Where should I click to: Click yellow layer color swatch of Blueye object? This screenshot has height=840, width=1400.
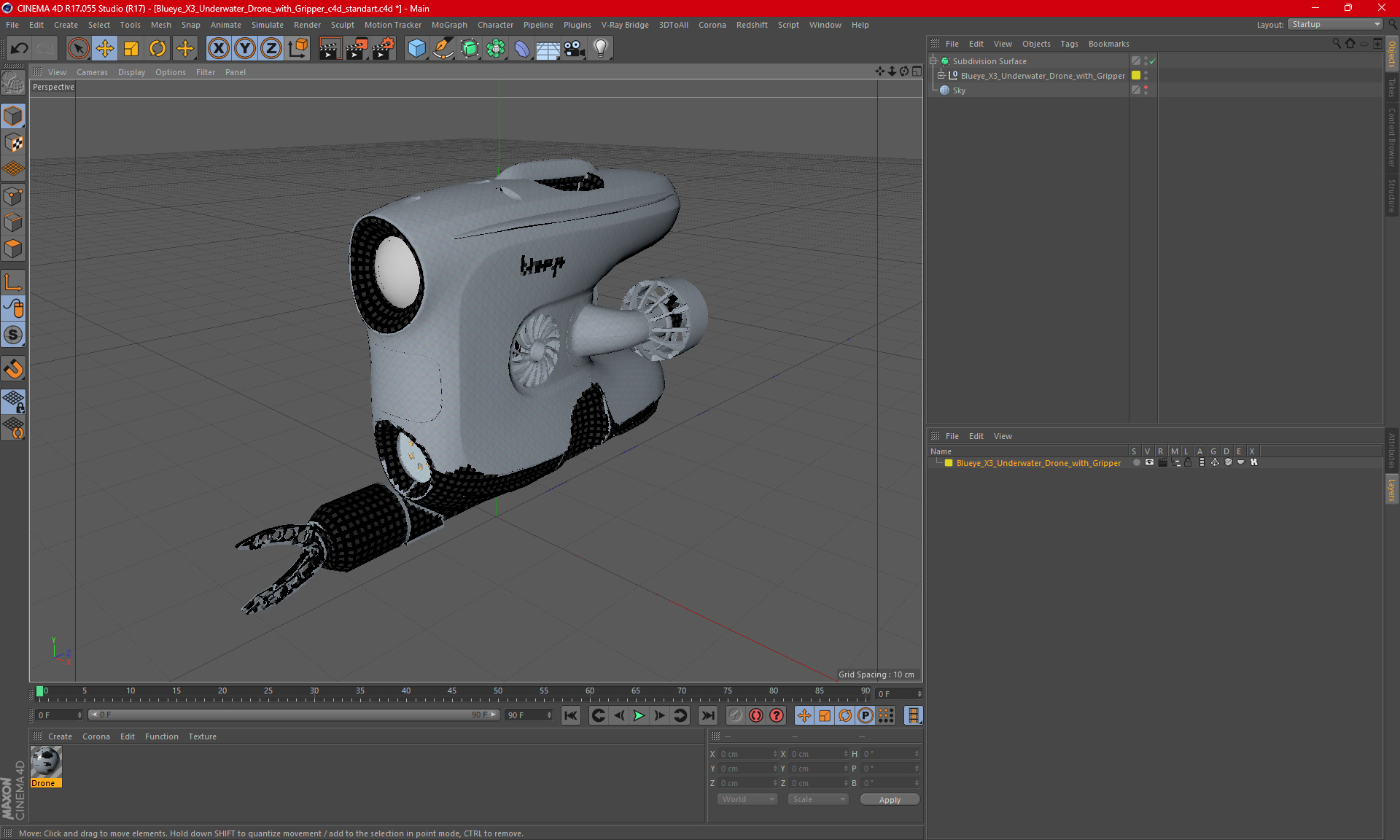[1136, 76]
